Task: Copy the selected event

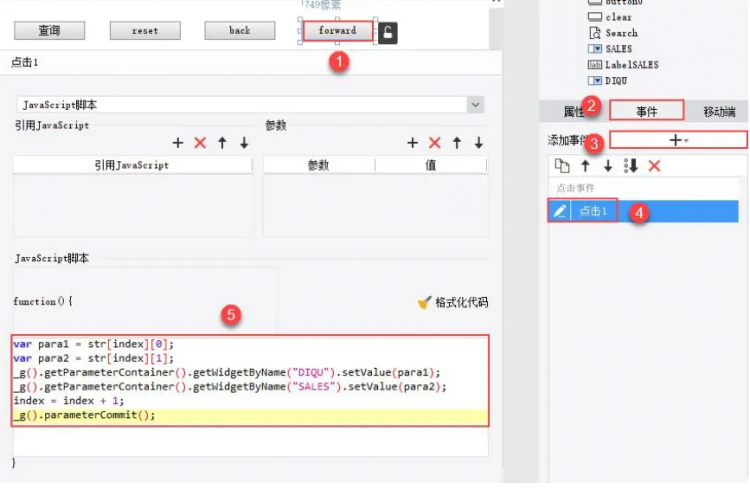Action: (x=562, y=166)
